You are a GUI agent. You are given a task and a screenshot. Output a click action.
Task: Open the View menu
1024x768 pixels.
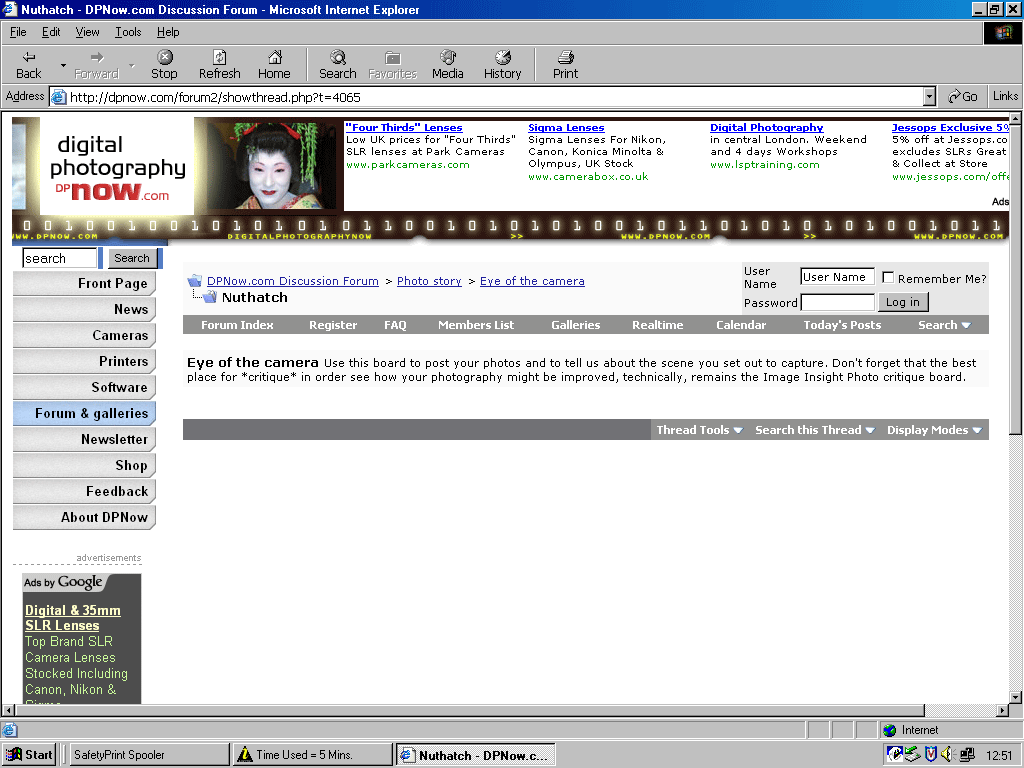[x=87, y=32]
